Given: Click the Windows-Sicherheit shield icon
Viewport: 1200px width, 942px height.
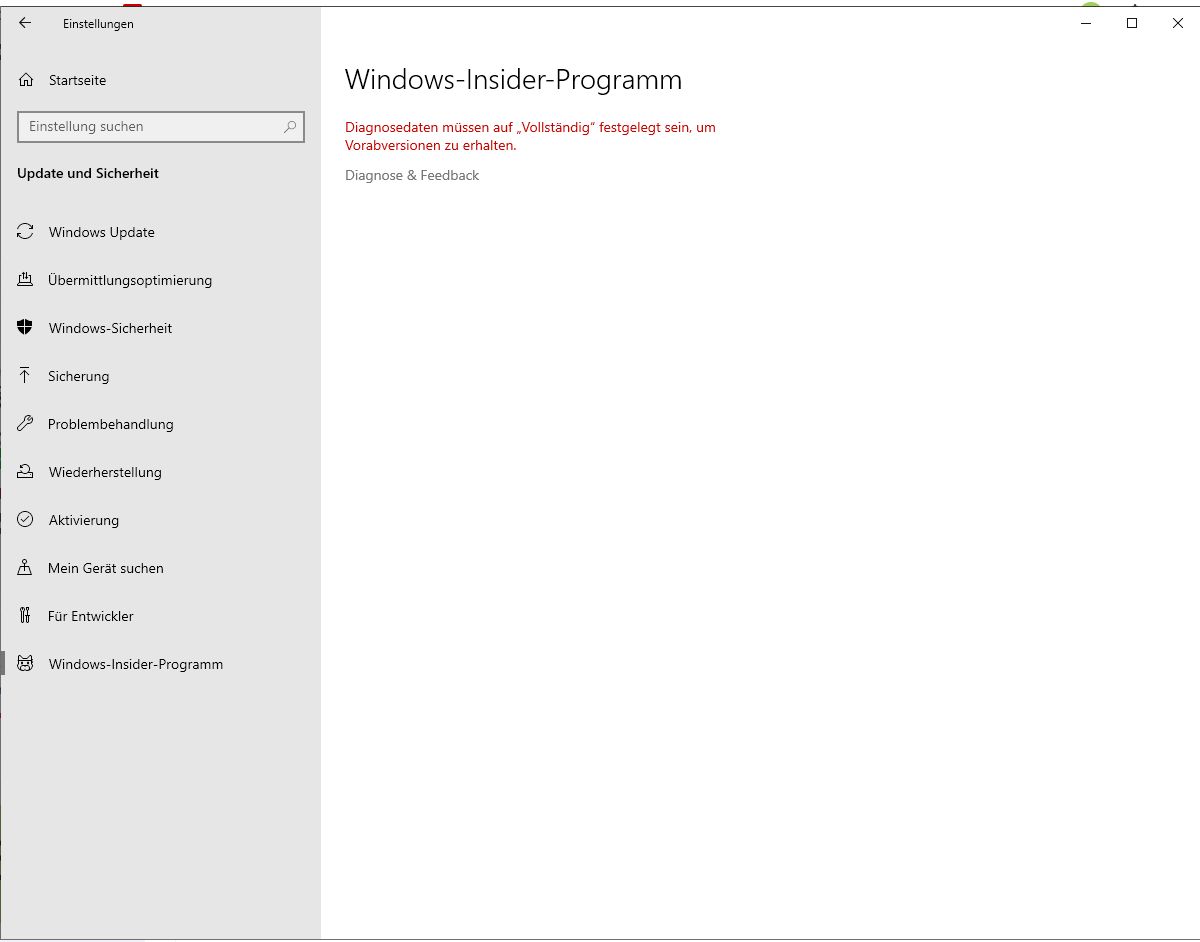Looking at the screenshot, I should (x=26, y=328).
